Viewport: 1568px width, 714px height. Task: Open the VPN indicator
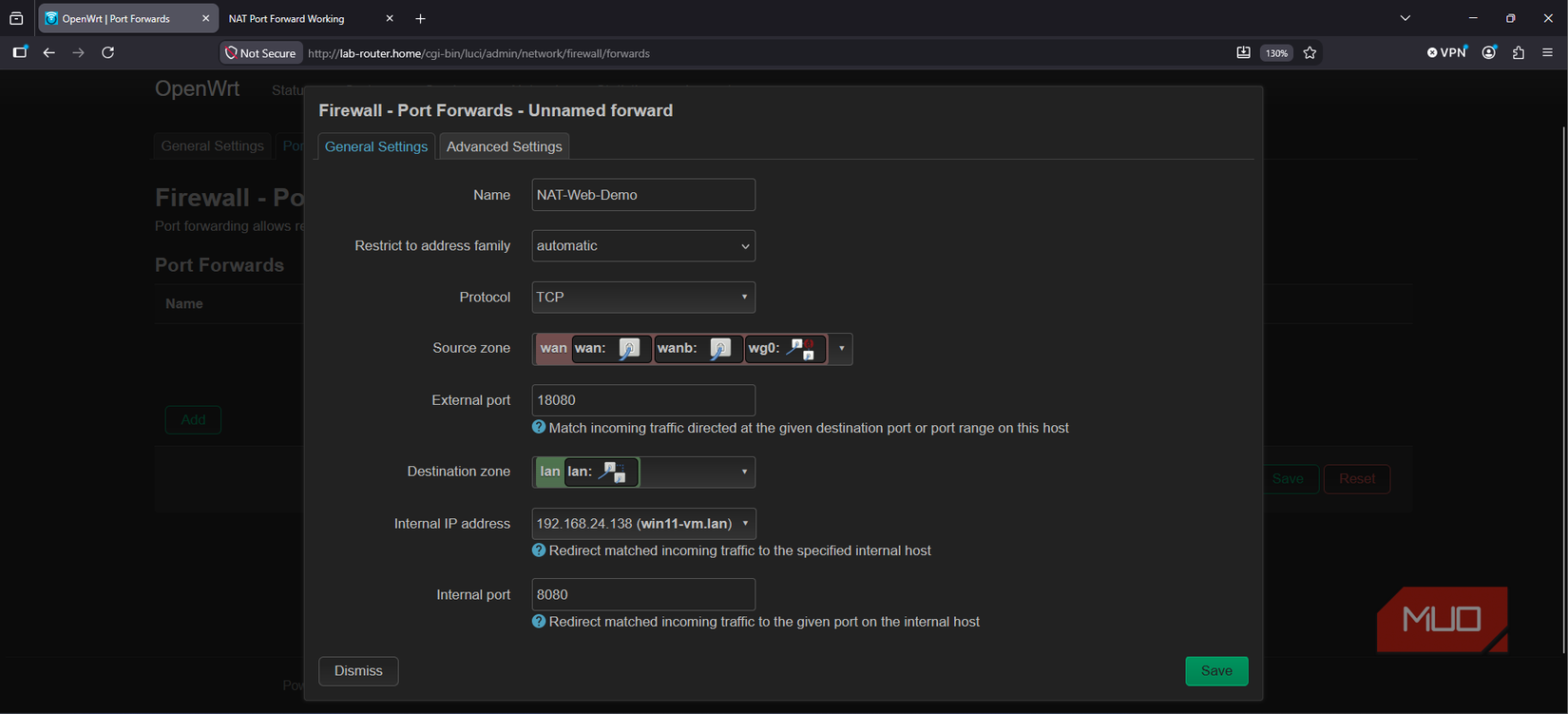coord(1446,53)
